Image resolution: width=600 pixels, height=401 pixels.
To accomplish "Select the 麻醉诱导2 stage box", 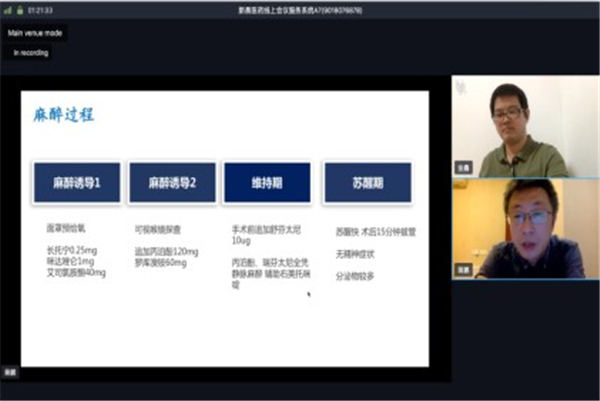I will [x=171, y=183].
